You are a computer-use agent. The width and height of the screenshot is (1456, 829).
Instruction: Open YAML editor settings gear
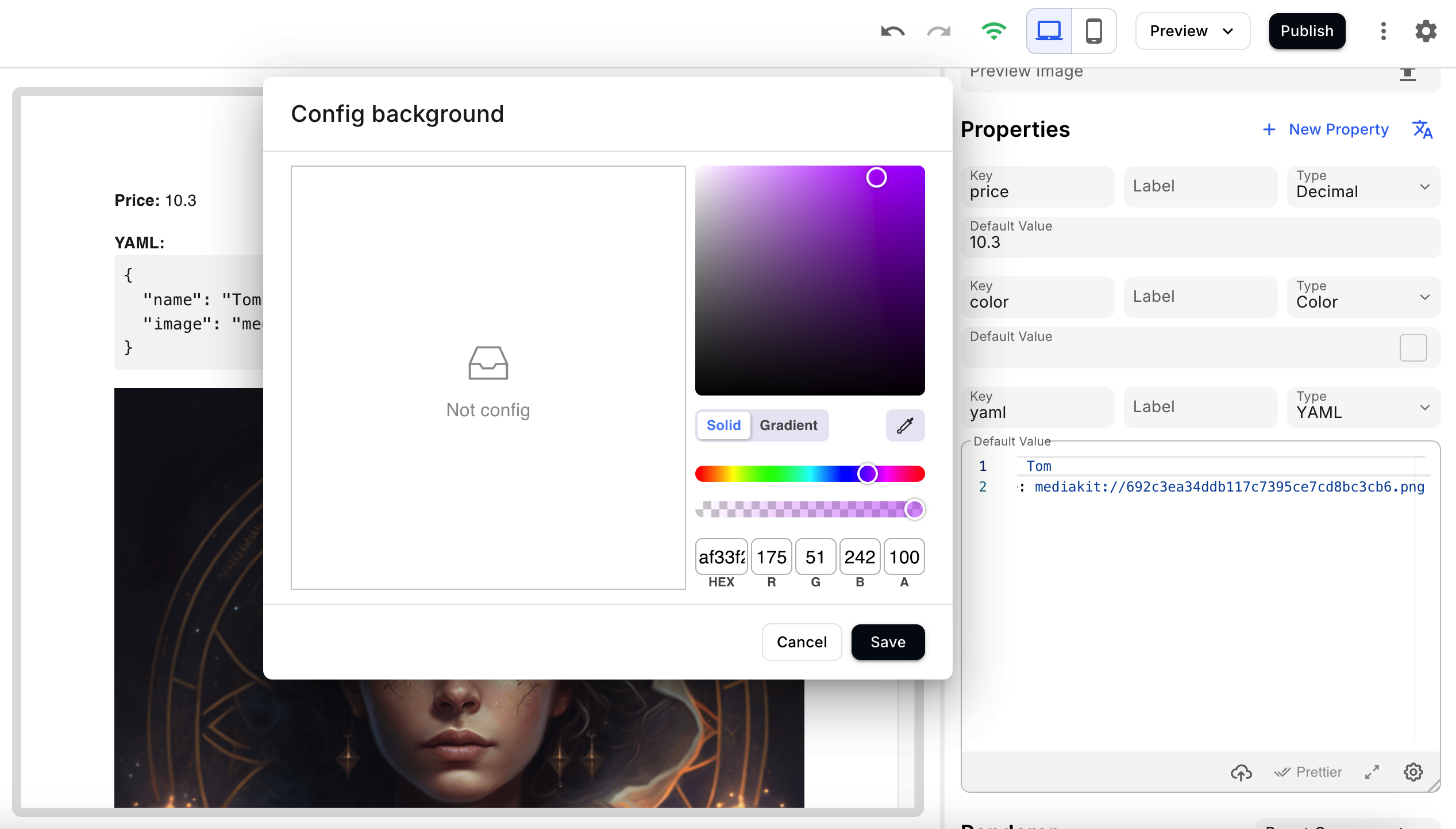point(1413,772)
